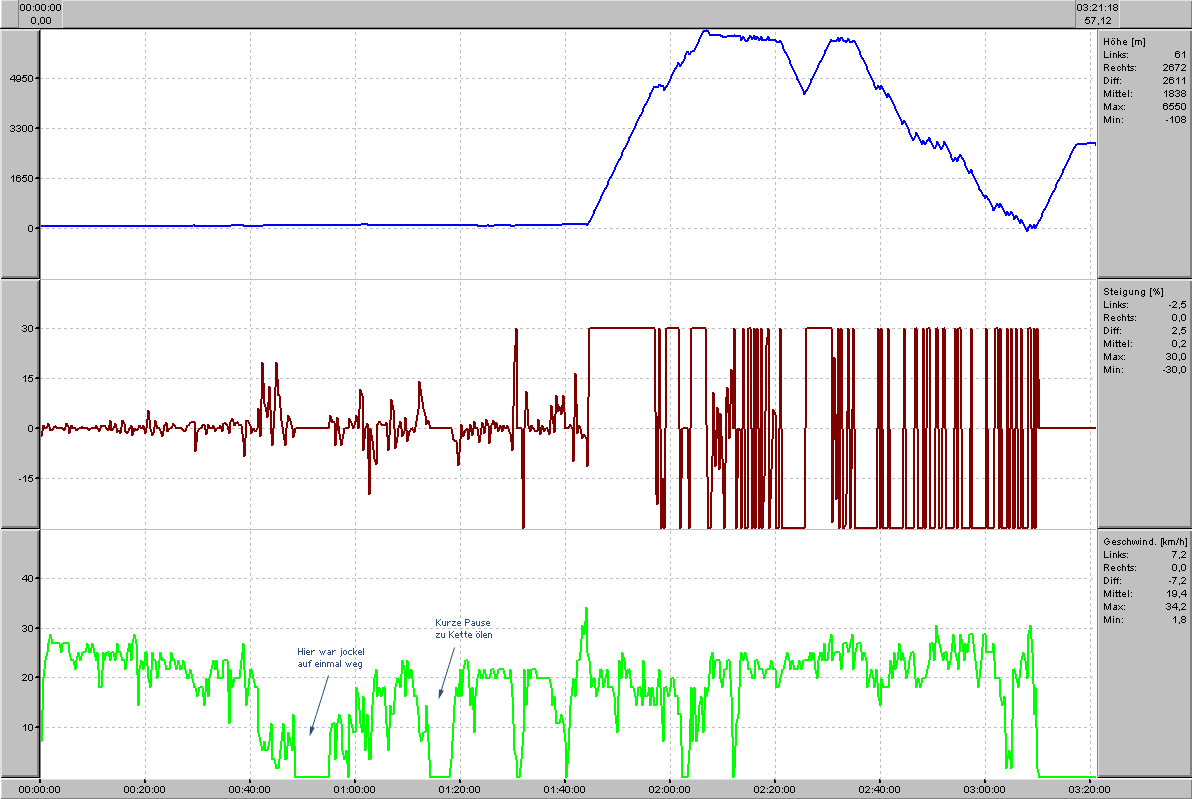1192x799 pixels.
Task: Click the altitude Mittel value 1838
Action: click(1174, 93)
